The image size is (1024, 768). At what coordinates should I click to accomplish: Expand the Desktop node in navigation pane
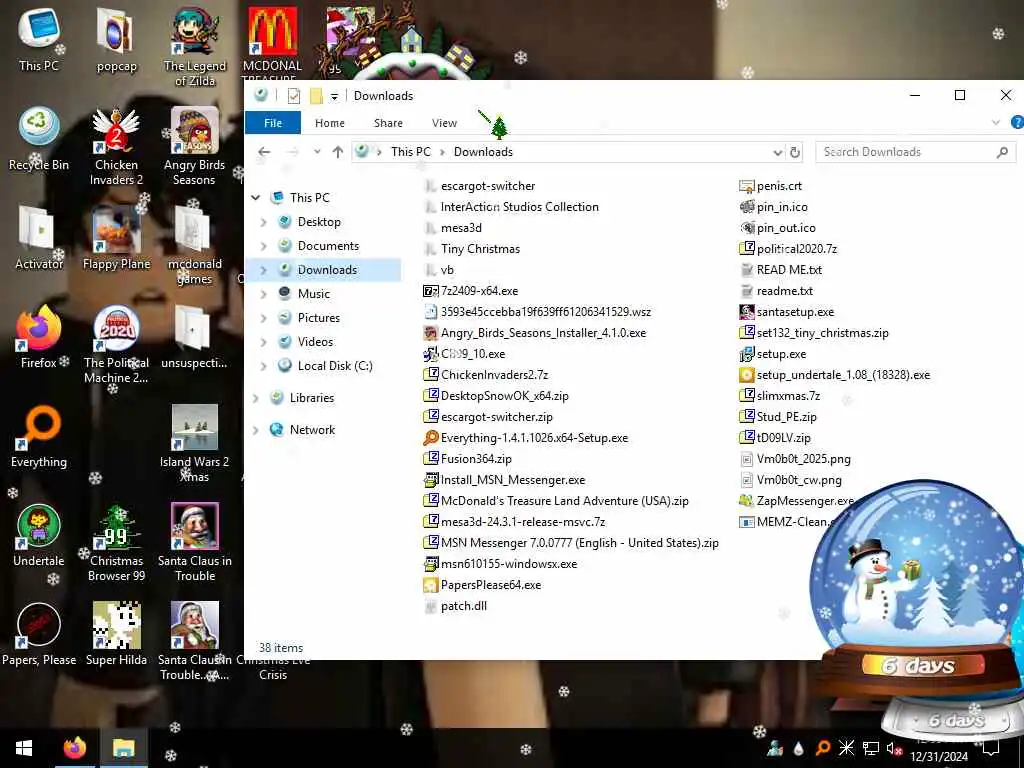pos(263,222)
